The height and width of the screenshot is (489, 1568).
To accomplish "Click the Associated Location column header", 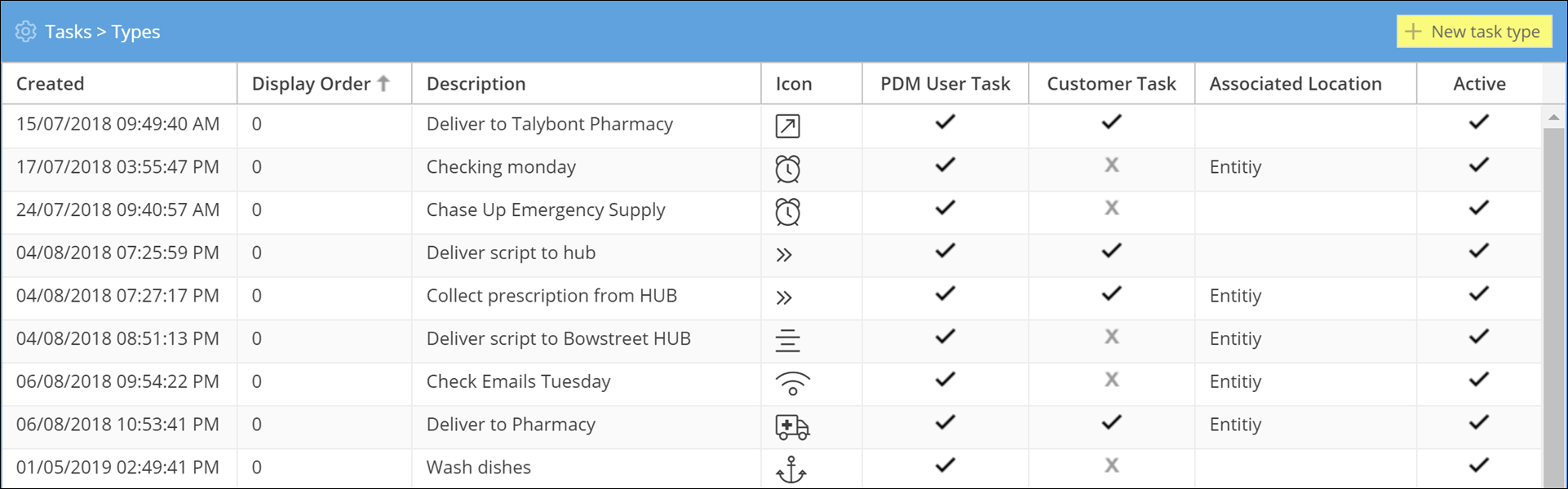I will pos(1295,84).
